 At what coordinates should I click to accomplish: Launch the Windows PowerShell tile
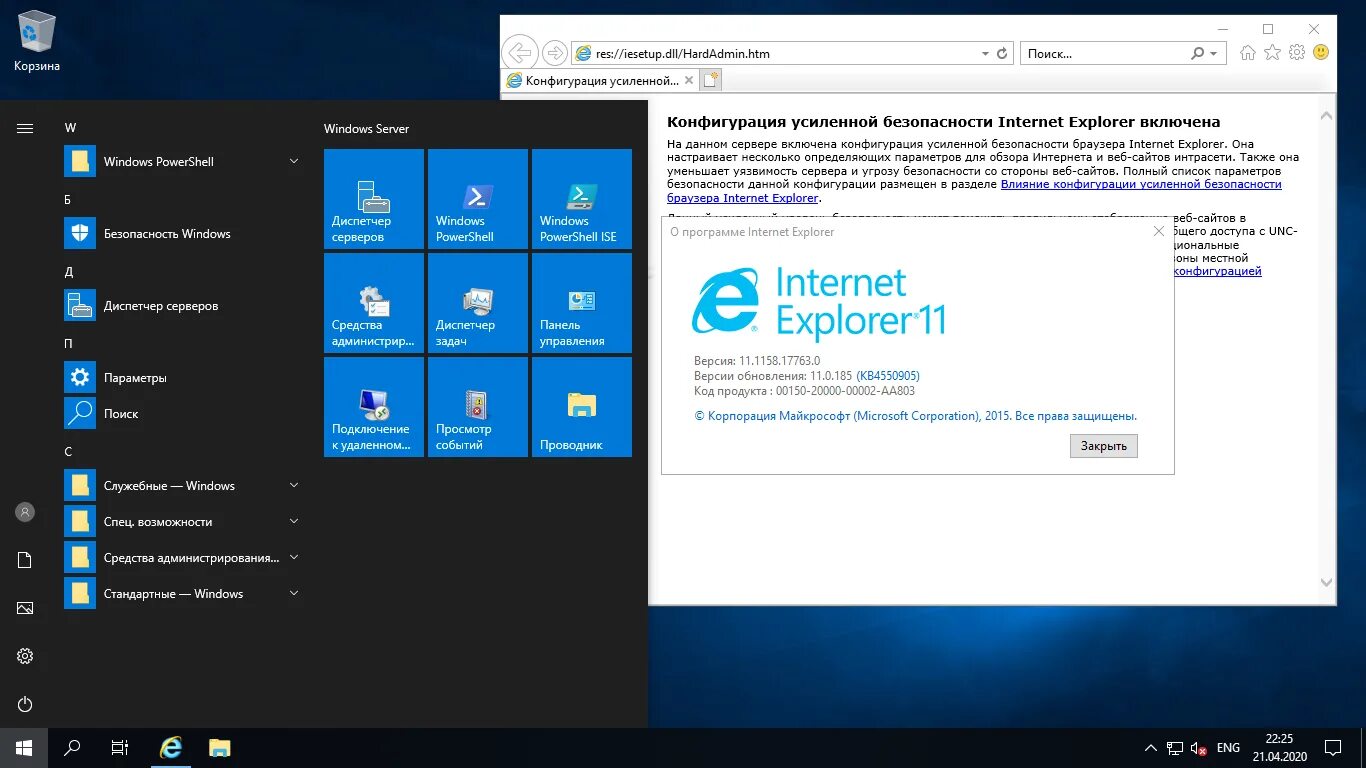point(478,199)
